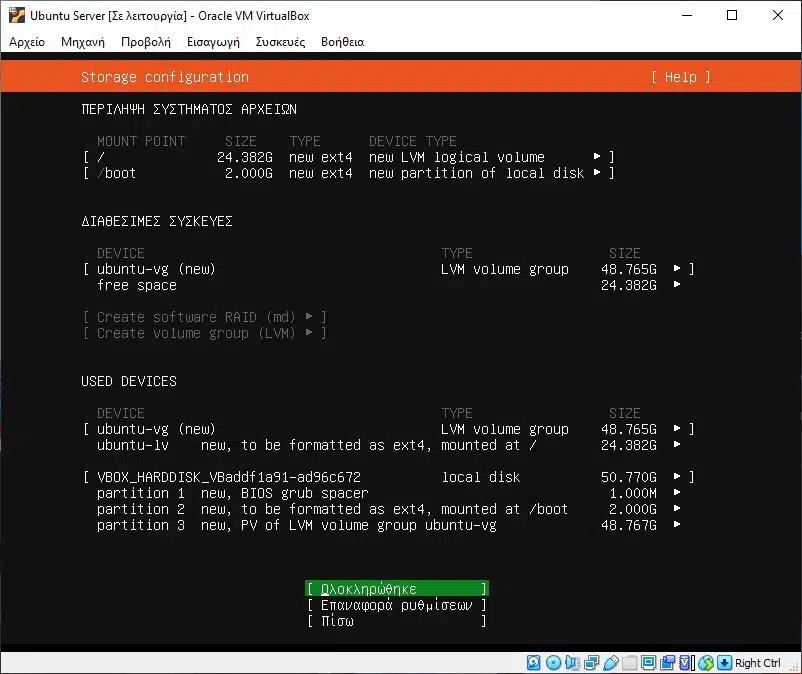The width and height of the screenshot is (802, 674).
Task: Click the CPU virtualization status icon
Action: pos(686,663)
